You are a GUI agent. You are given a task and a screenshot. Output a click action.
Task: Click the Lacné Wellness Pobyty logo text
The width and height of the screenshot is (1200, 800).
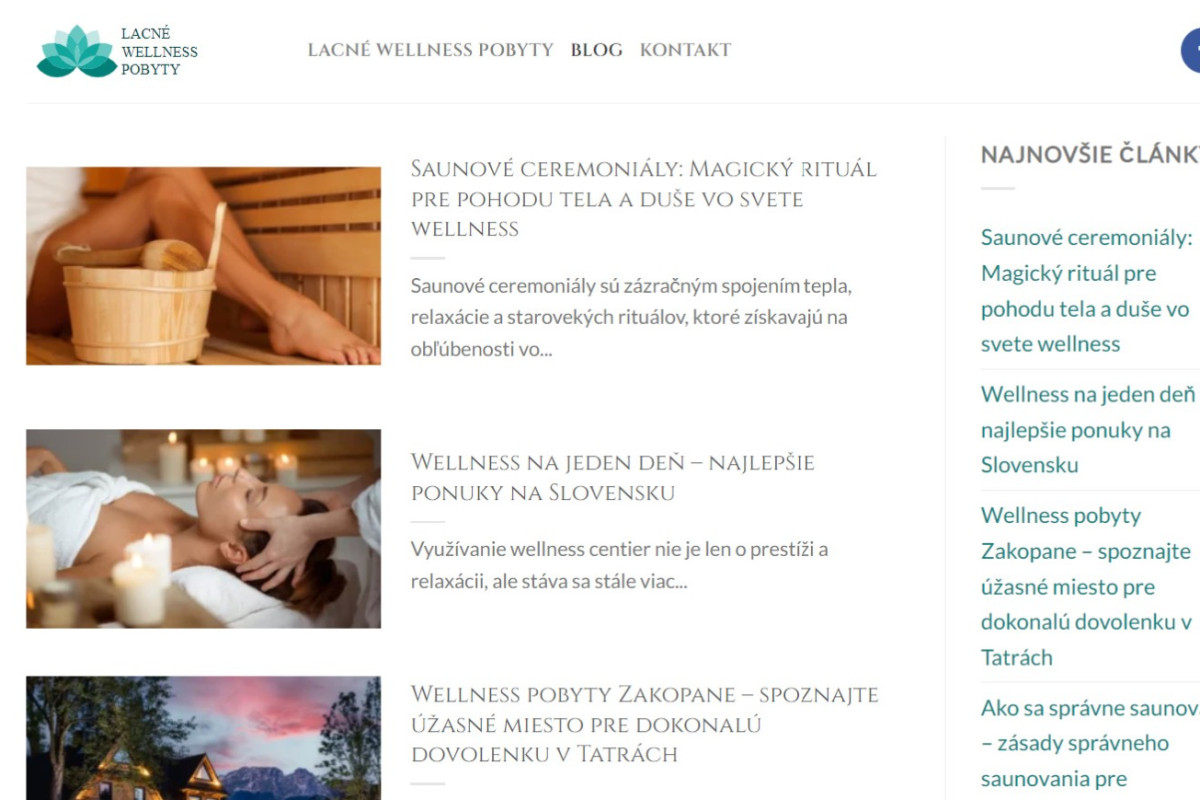tap(159, 51)
